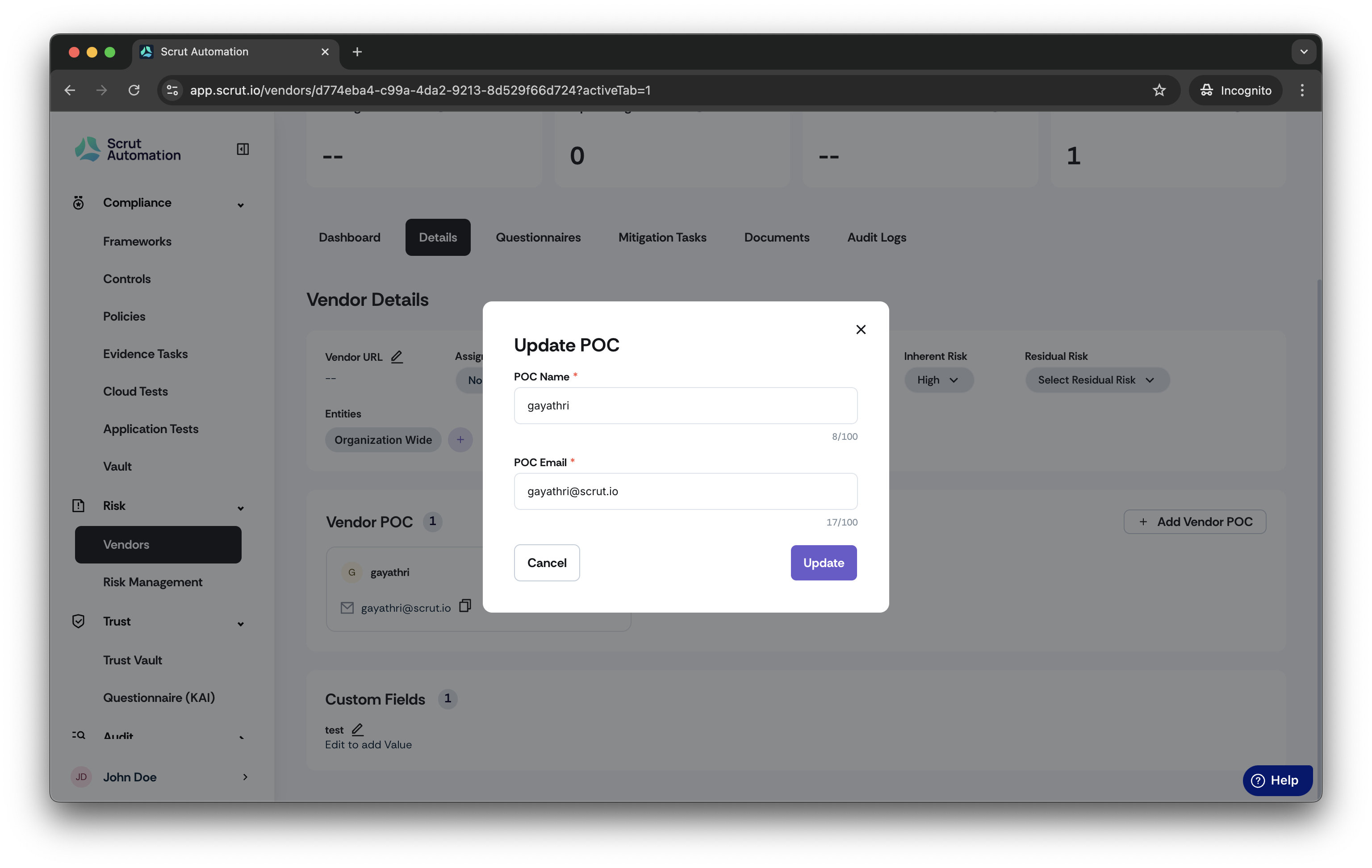
Task: Bookmark this page with star icon
Action: click(1159, 90)
